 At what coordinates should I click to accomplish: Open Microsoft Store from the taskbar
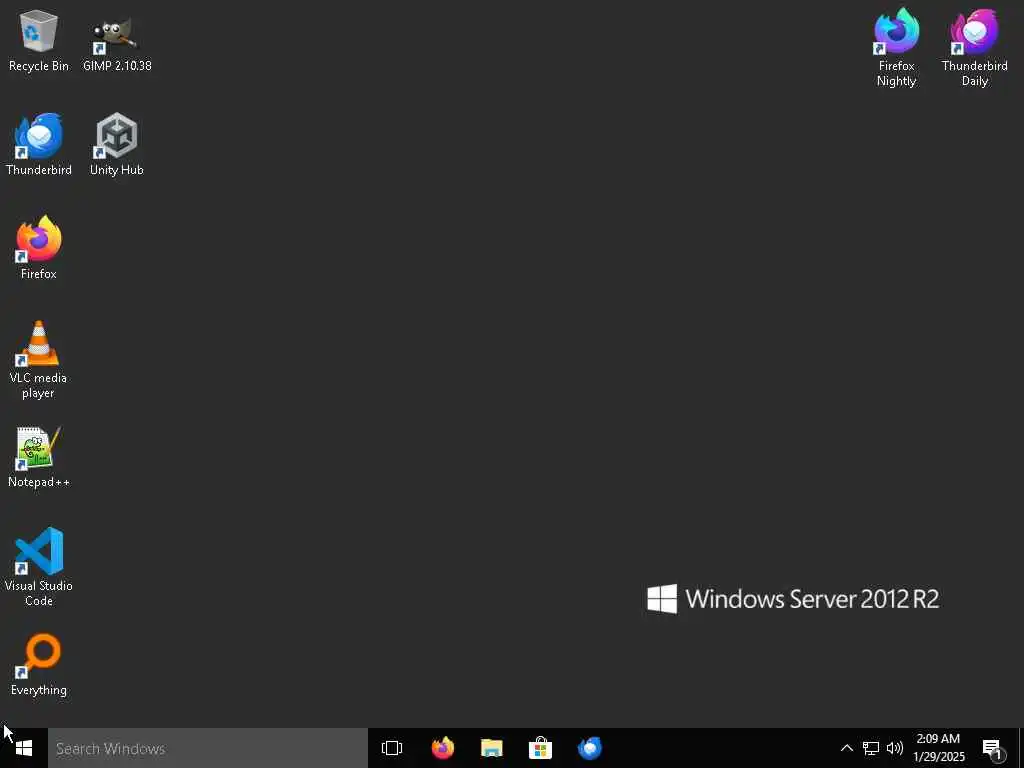[x=541, y=748]
